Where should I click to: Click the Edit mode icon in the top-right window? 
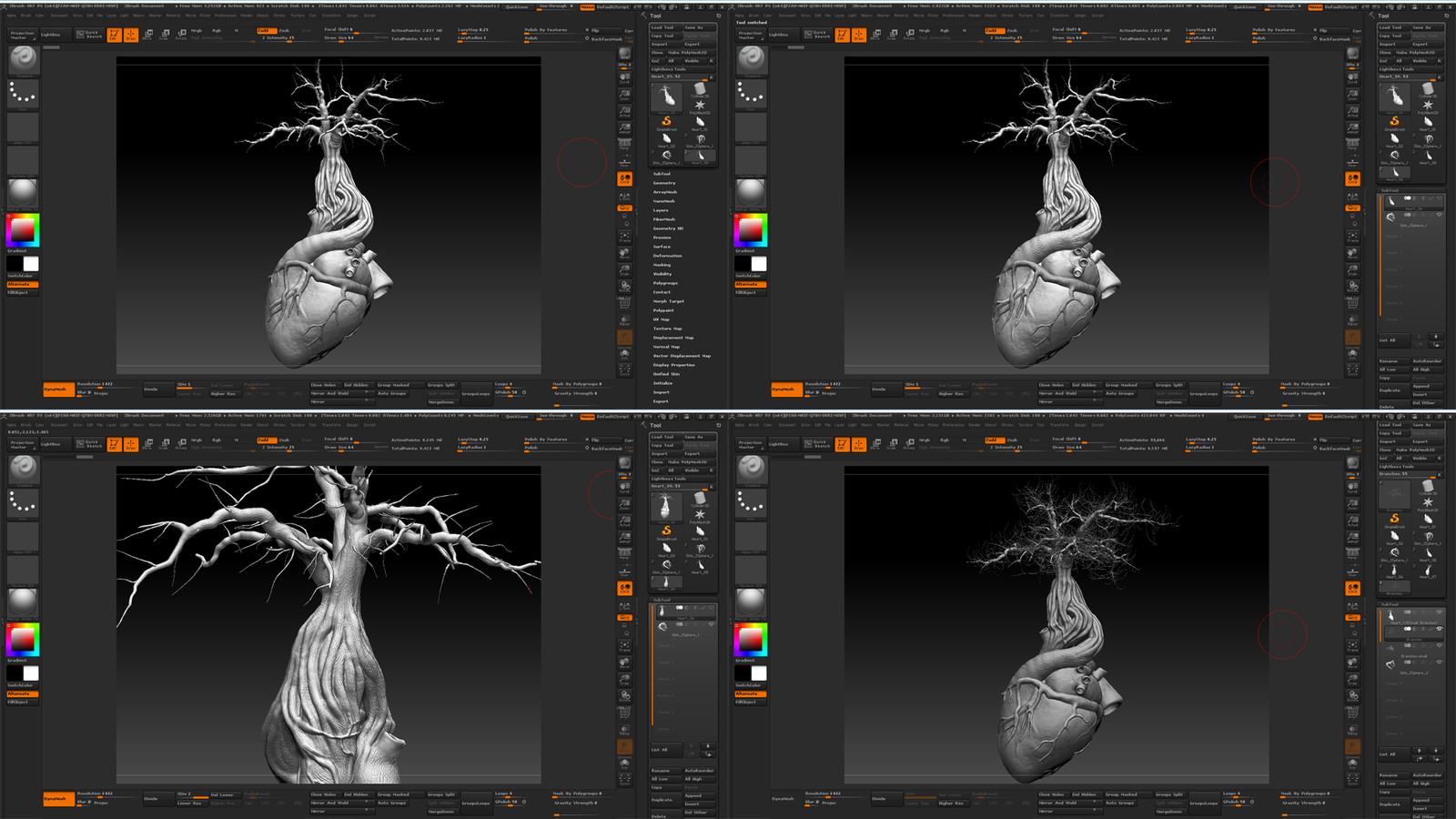click(842, 35)
